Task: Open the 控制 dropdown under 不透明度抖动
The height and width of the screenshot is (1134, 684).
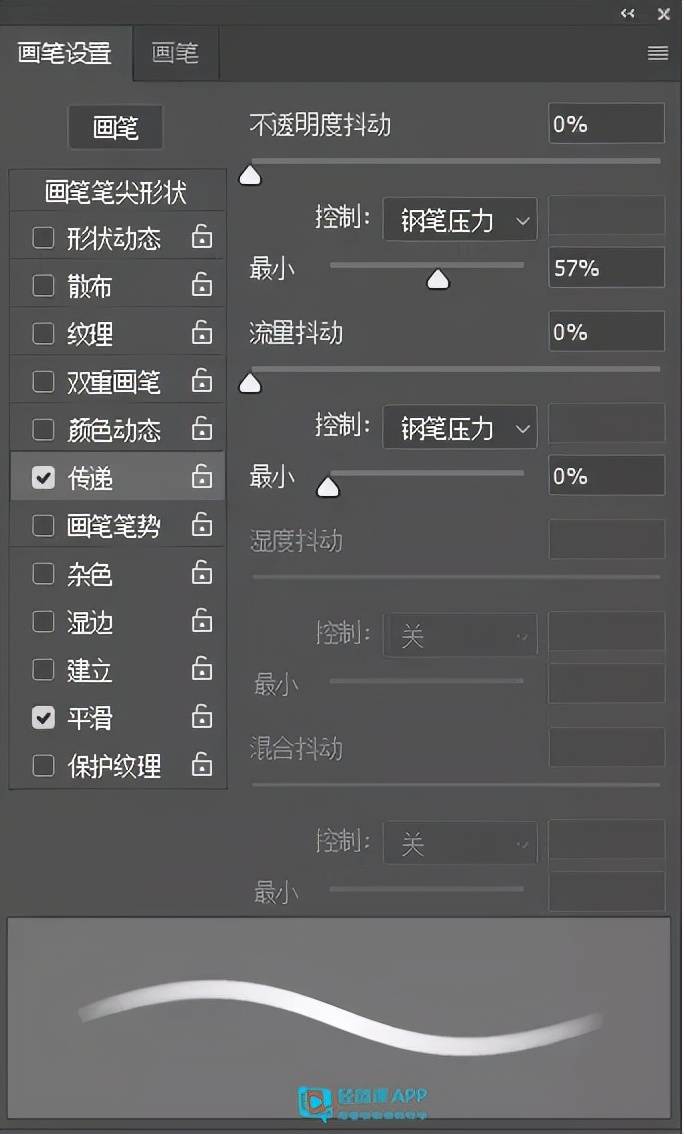Action: point(460,220)
